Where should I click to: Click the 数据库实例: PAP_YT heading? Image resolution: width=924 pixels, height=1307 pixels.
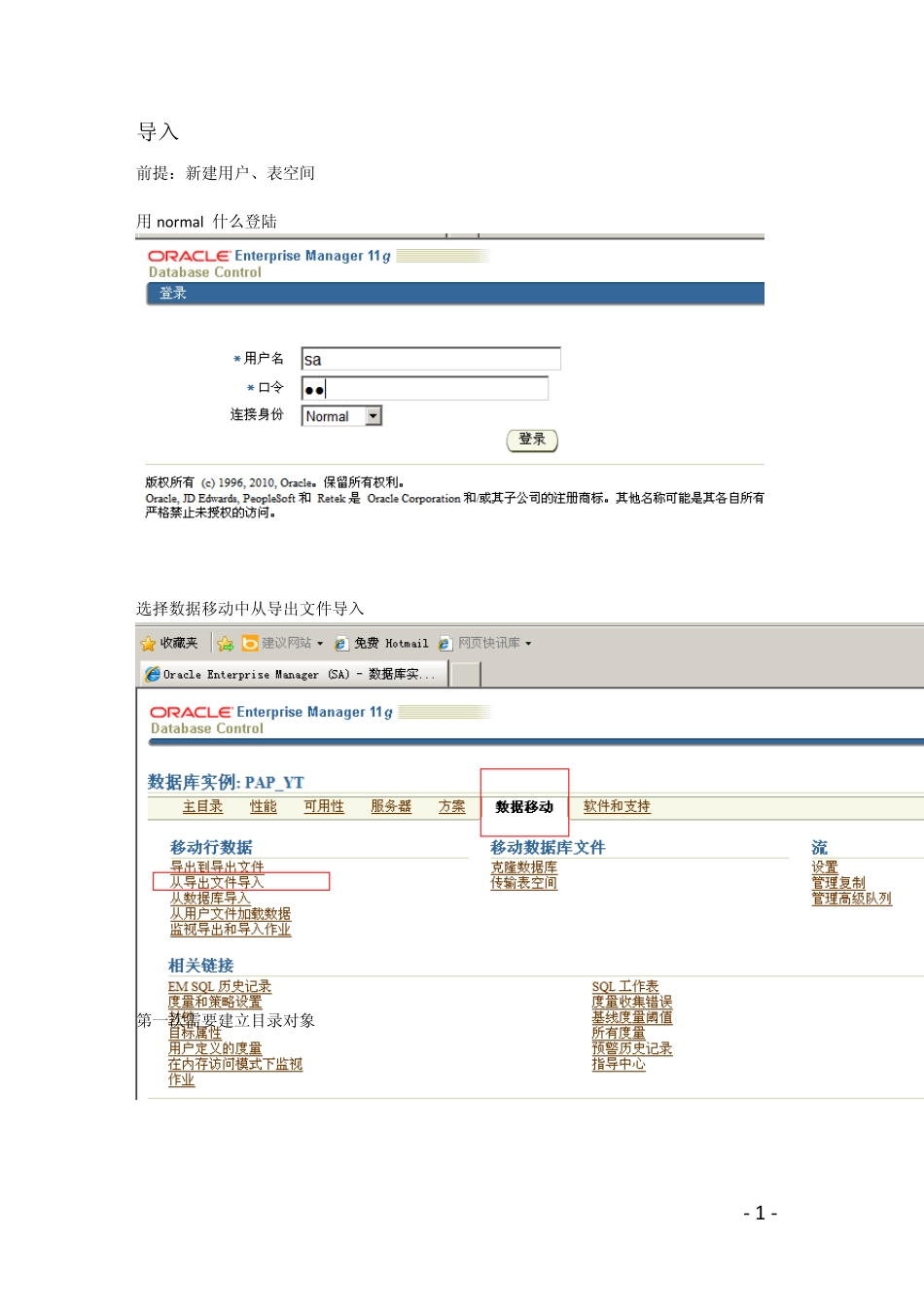[x=226, y=782]
